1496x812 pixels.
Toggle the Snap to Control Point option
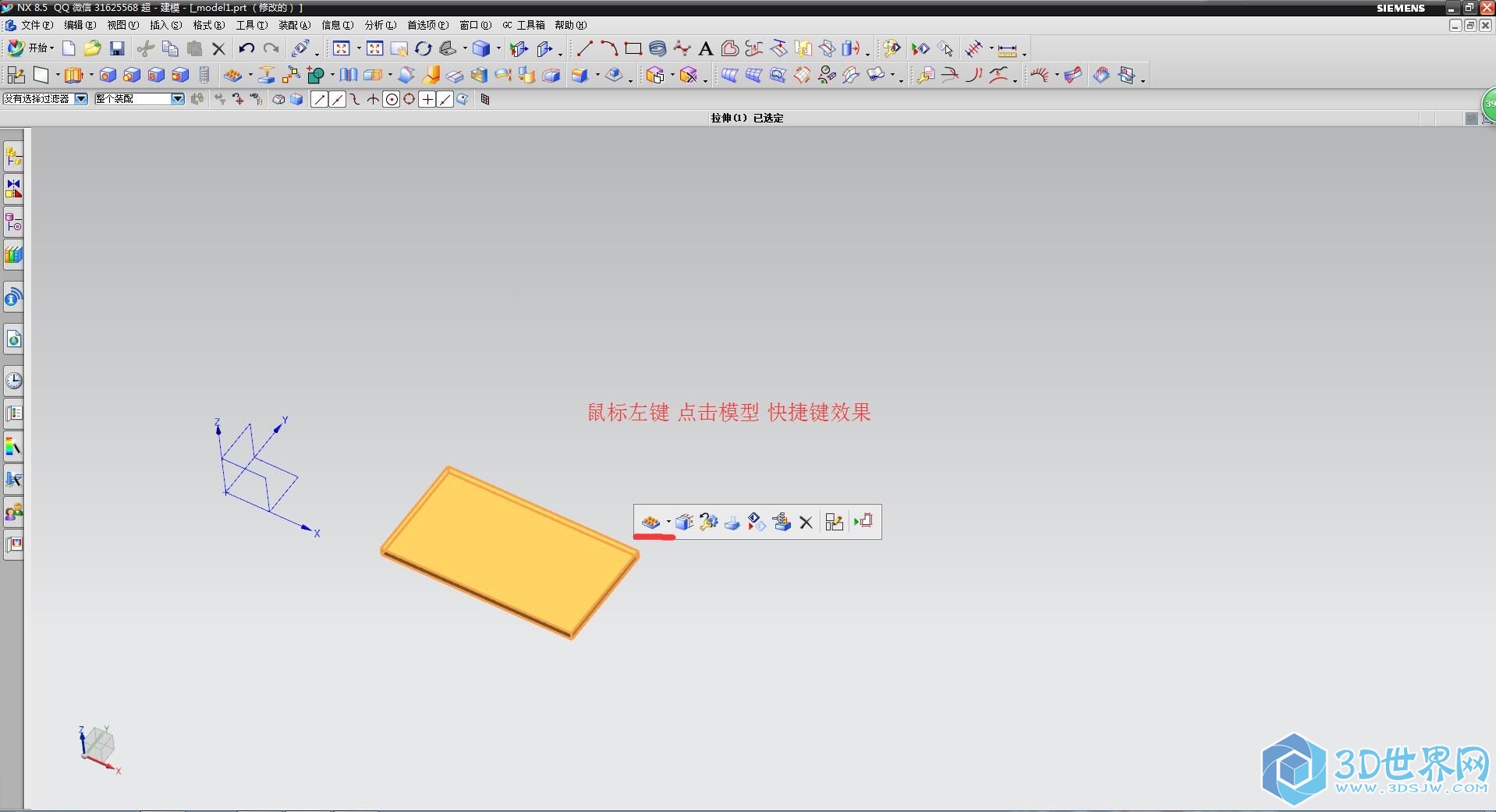point(355,99)
